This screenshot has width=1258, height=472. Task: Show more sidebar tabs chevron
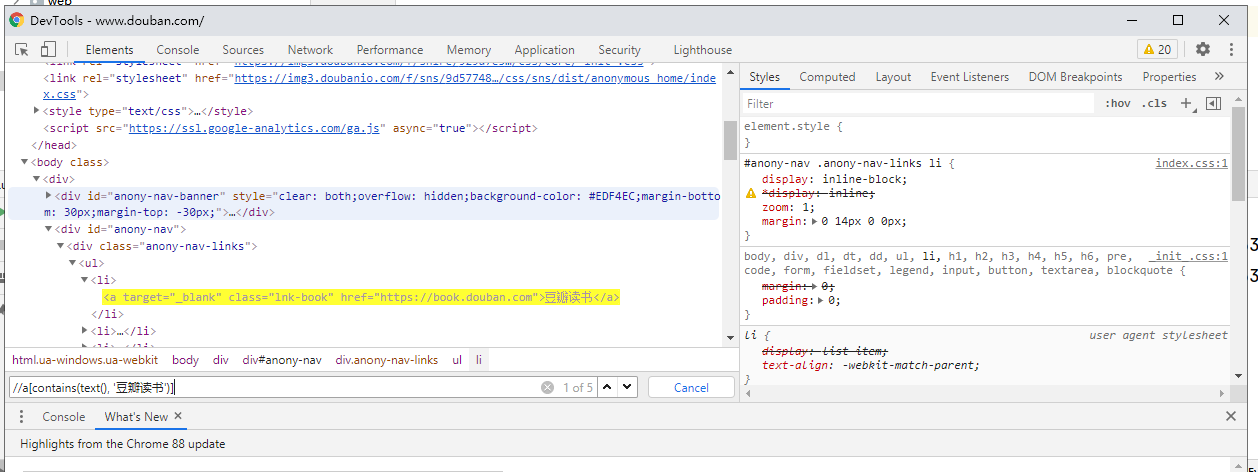[1219, 76]
